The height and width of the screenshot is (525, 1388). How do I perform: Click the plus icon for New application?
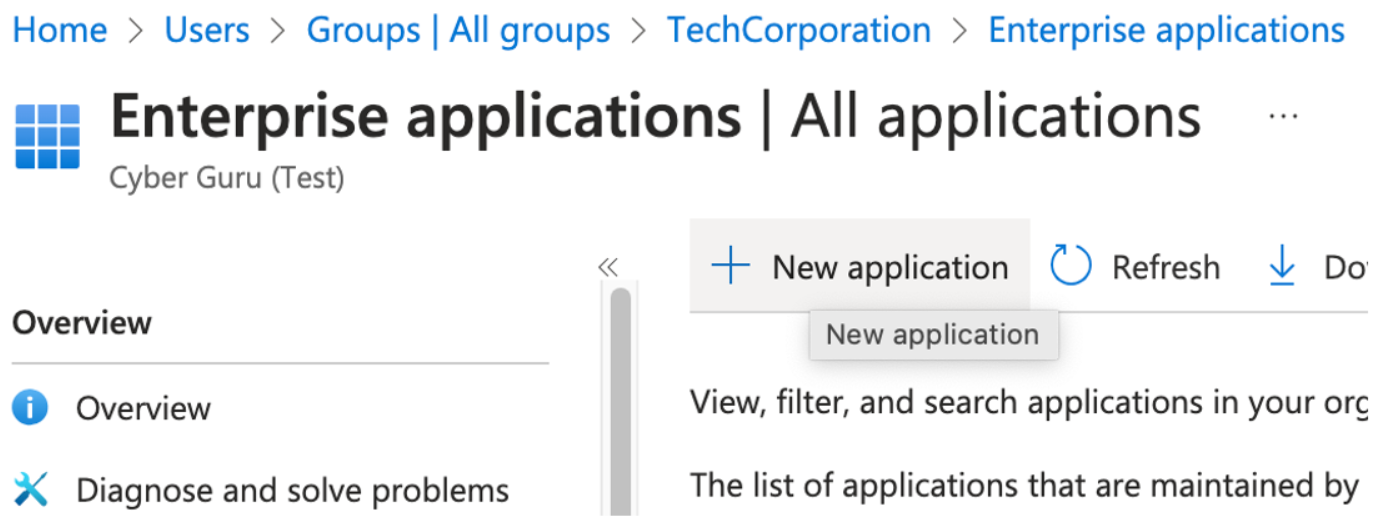[x=731, y=267]
